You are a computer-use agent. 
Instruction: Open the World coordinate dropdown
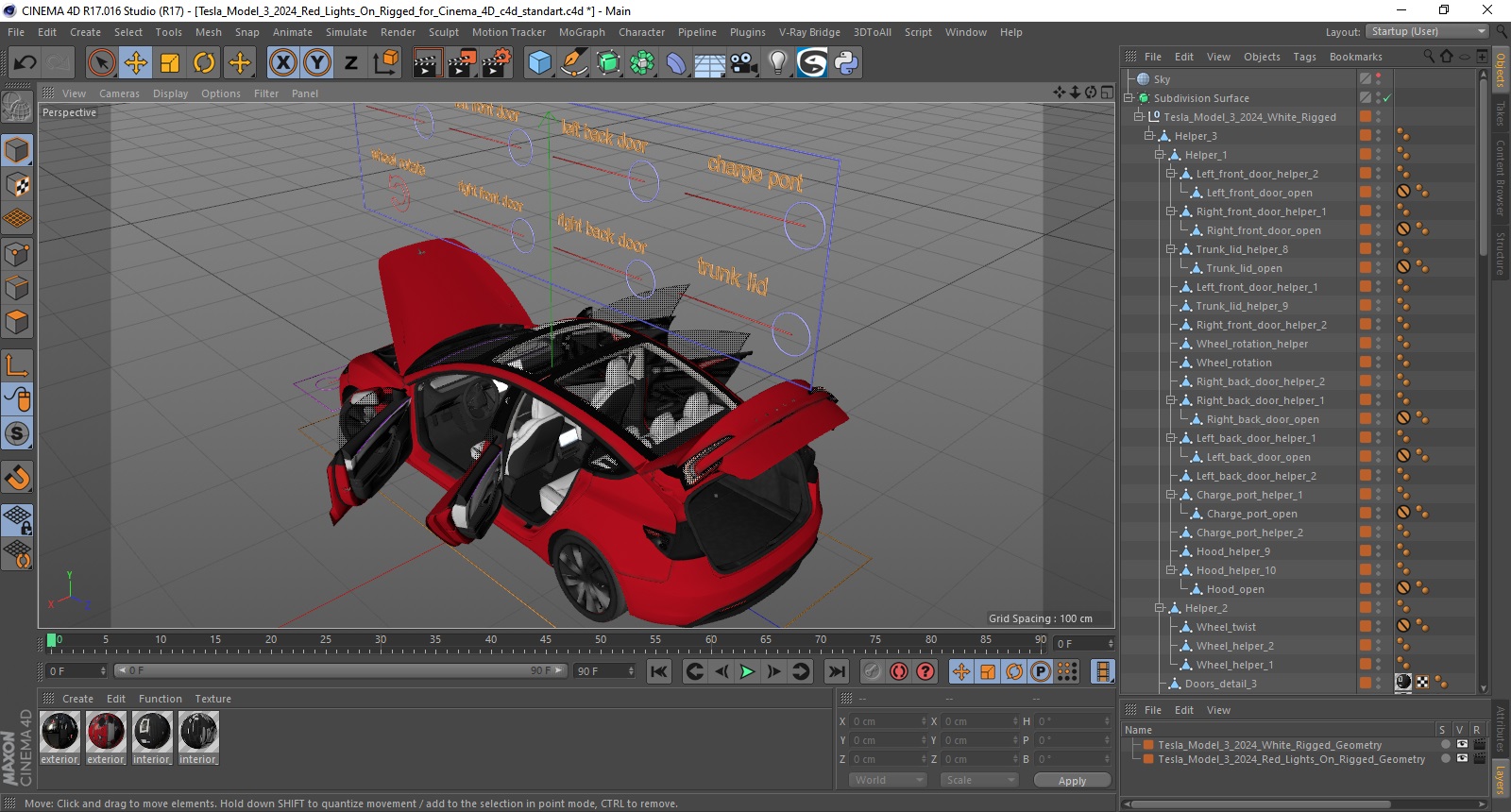pos(887,781)
